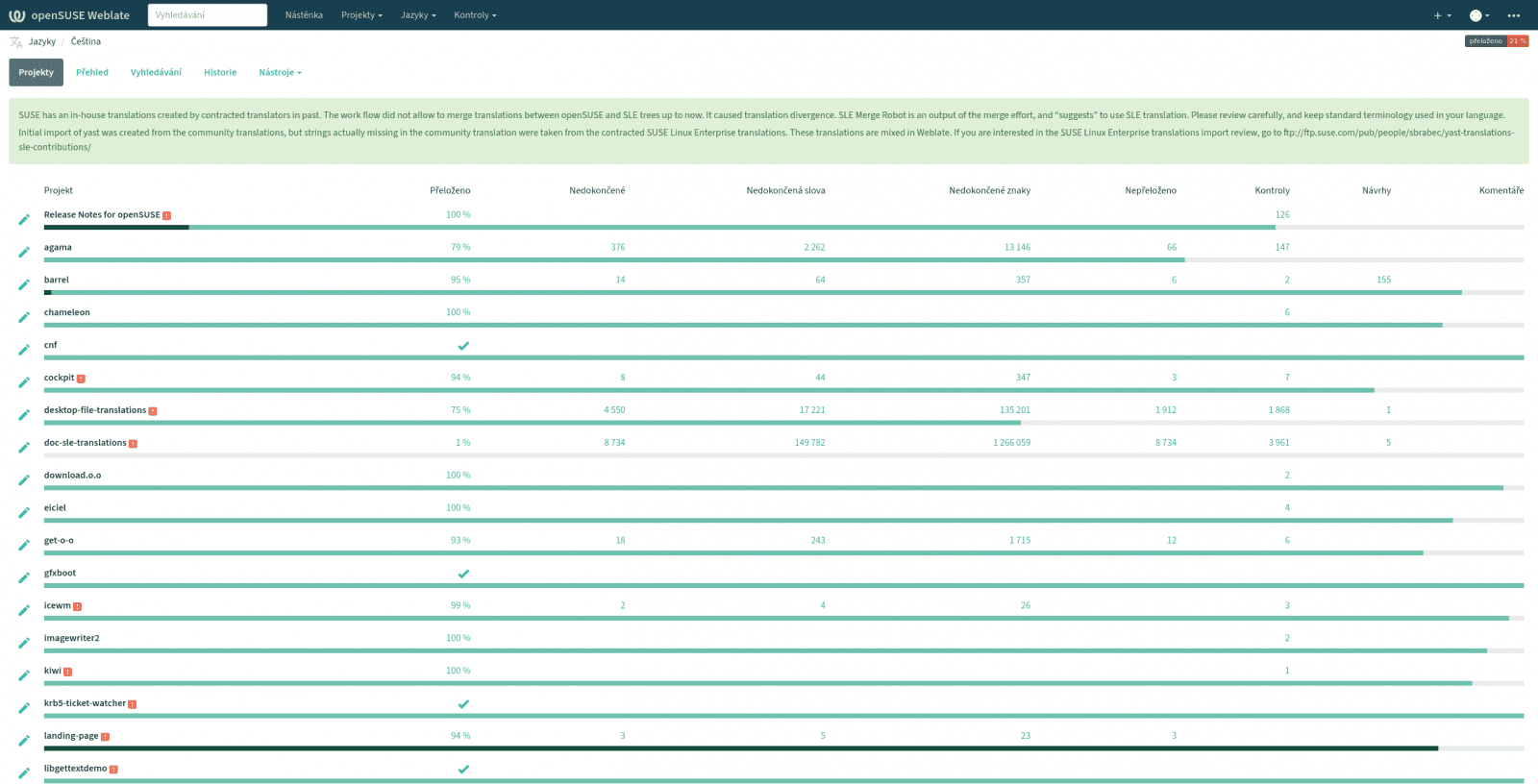The image size is (1538, 784).
Task: Click the translate pencil icon for cnf
Action: (24, 351)
